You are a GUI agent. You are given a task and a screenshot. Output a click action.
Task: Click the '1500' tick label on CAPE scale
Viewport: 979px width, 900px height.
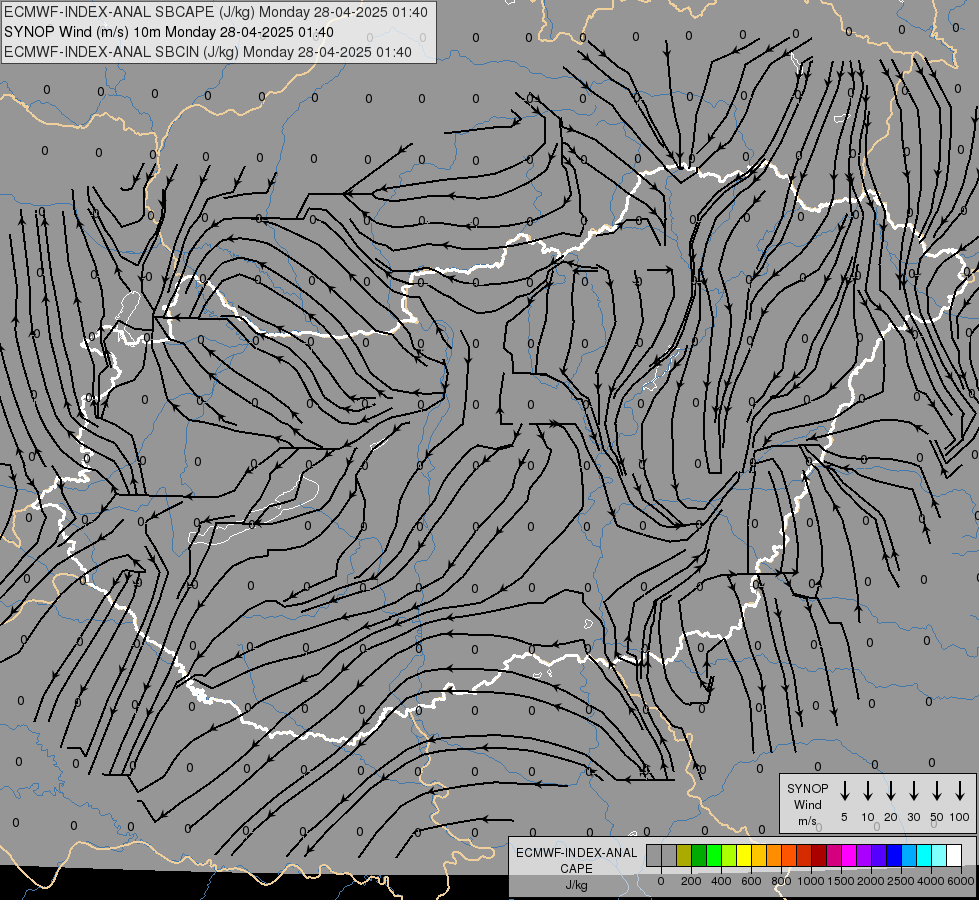click(841, 881)
